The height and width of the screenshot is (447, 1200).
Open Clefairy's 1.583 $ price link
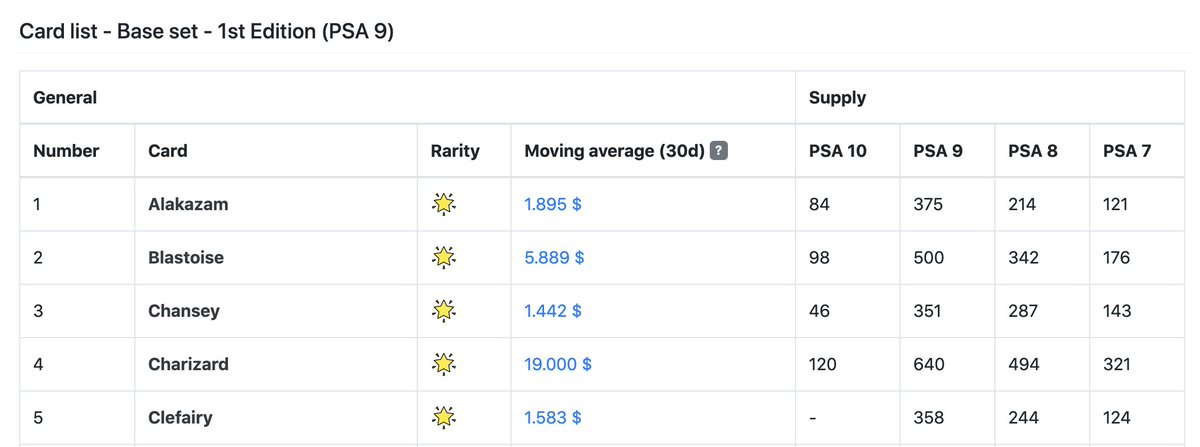tap(553, 417)
